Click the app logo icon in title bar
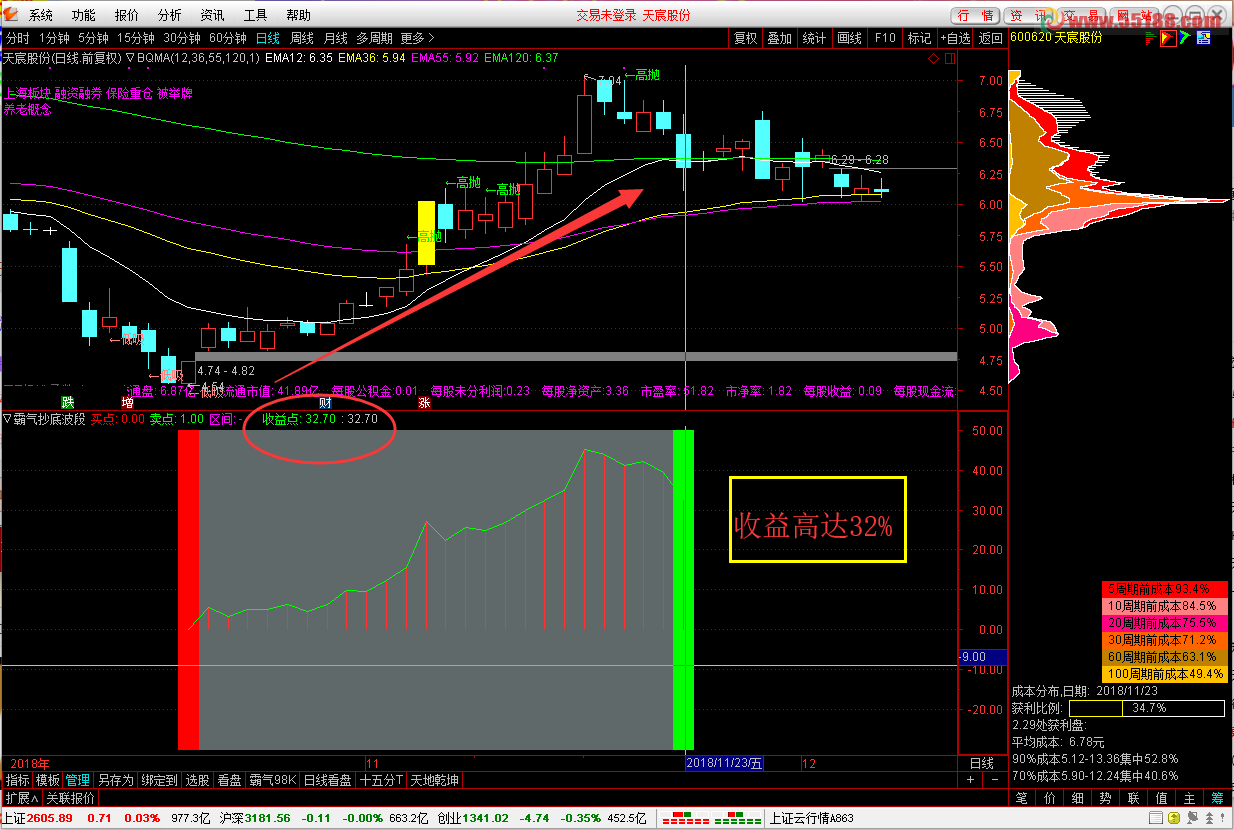The width and height of the screenshot is (1234, 830). (12, 14)
